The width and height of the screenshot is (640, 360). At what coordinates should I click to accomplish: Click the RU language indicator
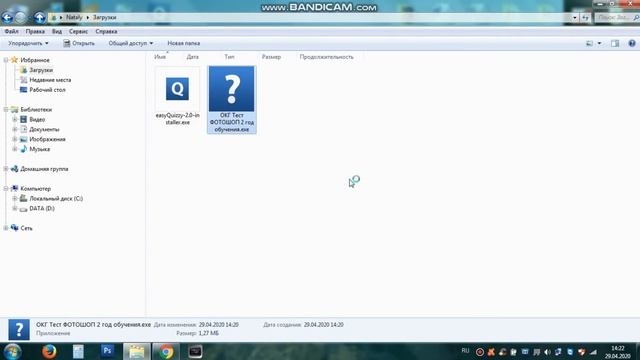click(x=465, y=351)
